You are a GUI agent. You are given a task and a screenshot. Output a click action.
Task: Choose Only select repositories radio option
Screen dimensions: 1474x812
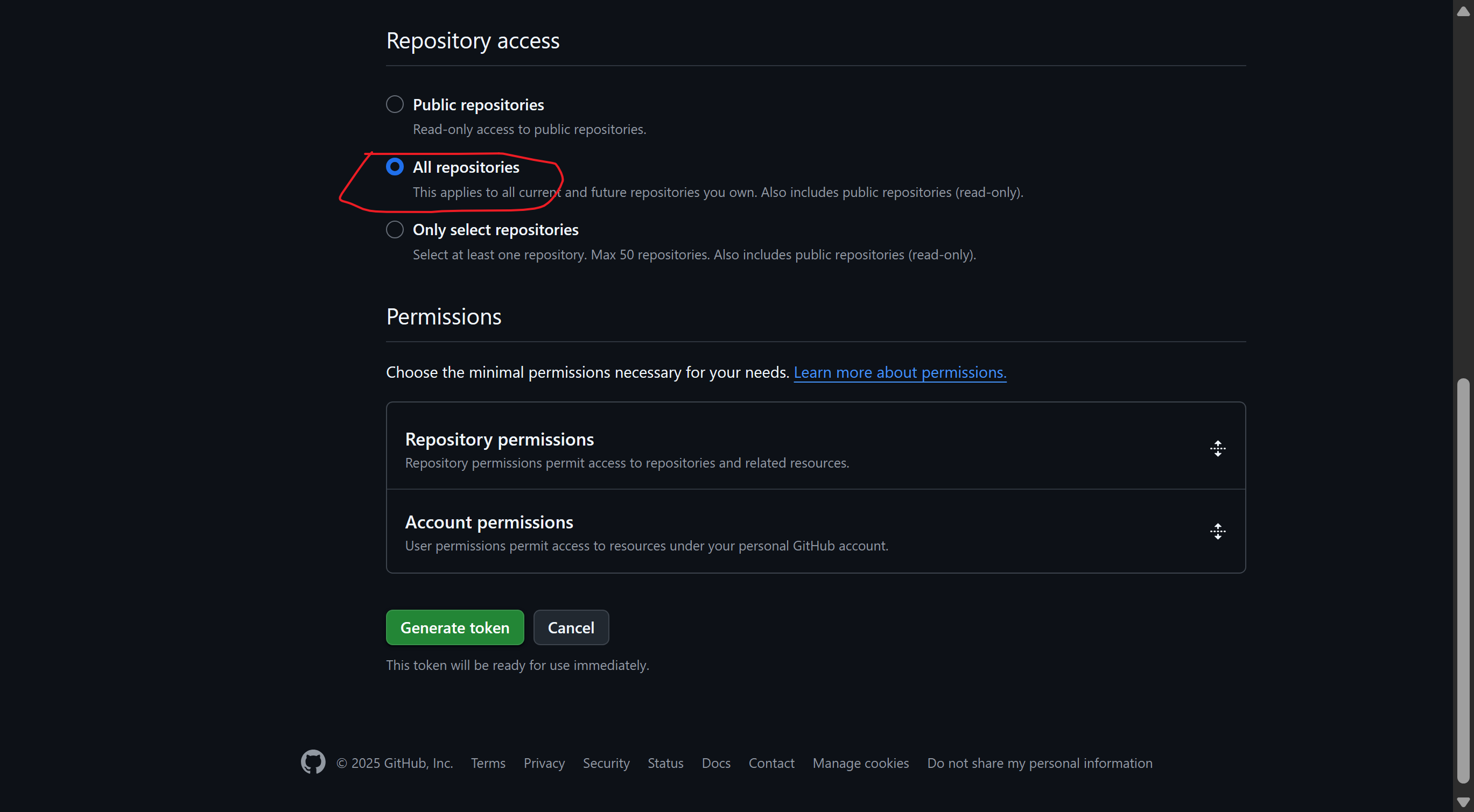[395, 230]
